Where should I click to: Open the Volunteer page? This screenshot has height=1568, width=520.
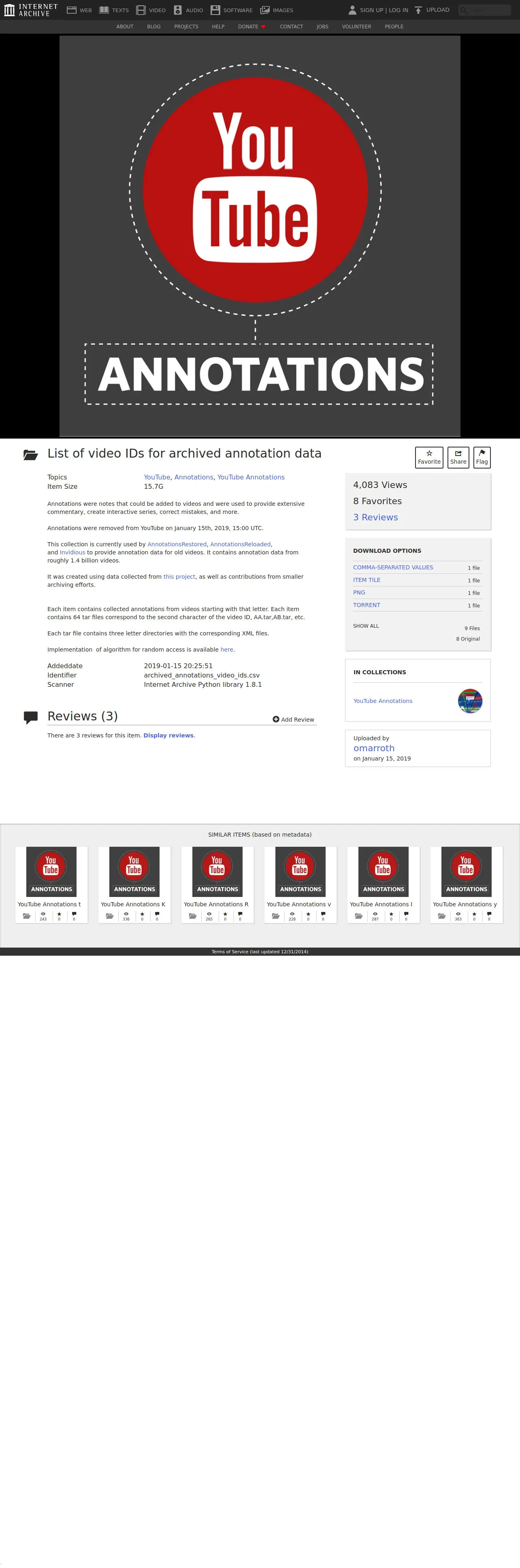coord(356,27)
